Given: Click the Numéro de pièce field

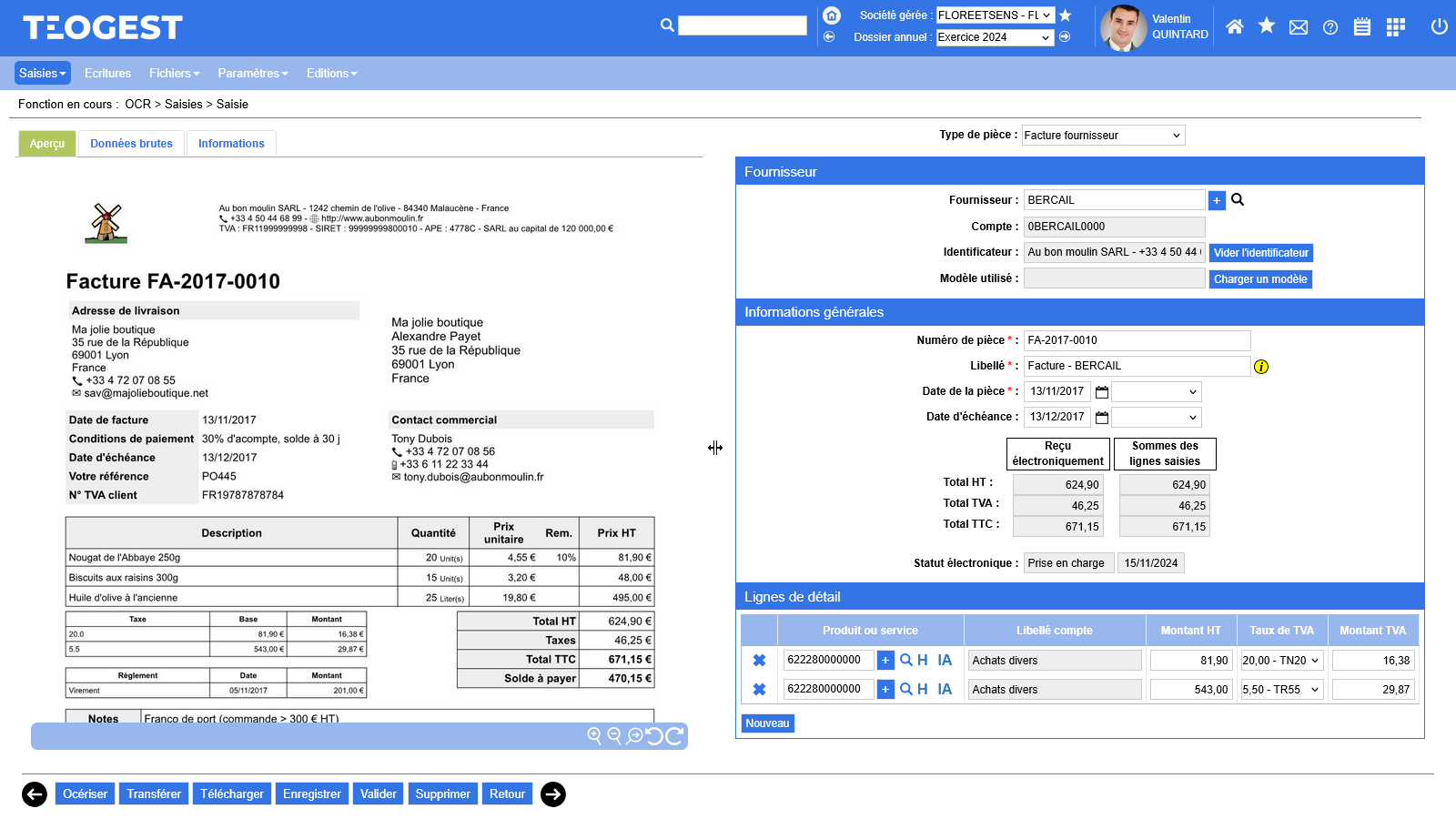Looking at the screenshot, I should tap(1136, 340).
